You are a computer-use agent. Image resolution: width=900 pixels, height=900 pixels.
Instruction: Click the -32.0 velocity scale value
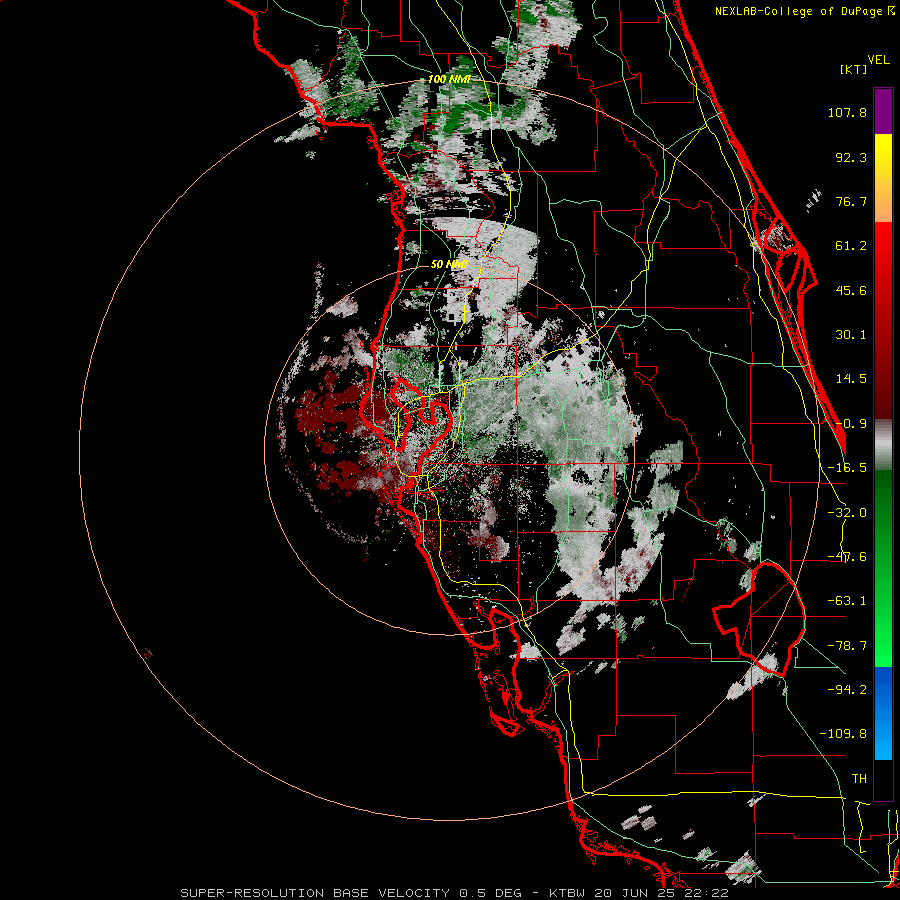tap(847, 513)
